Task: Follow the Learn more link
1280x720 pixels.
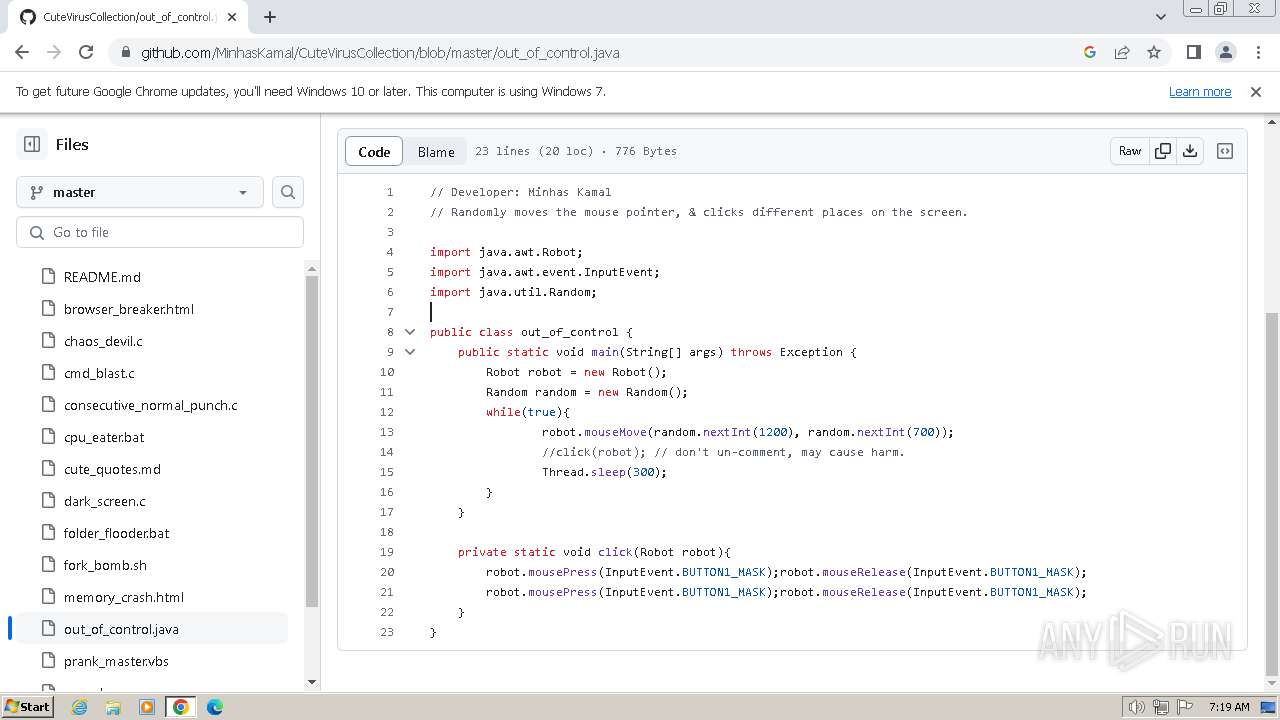Action: point(1200,92)
